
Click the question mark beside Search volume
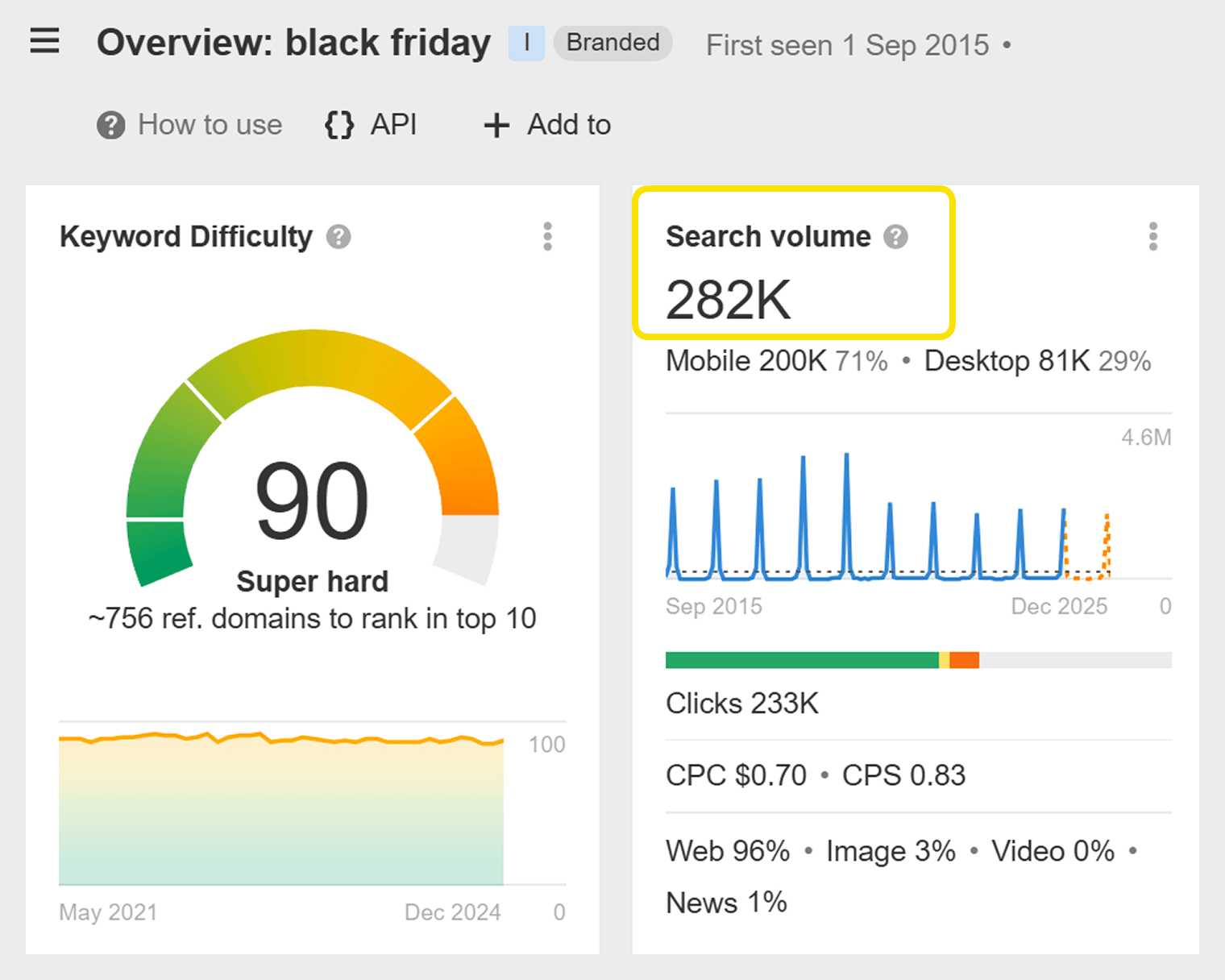coord(895,236)
